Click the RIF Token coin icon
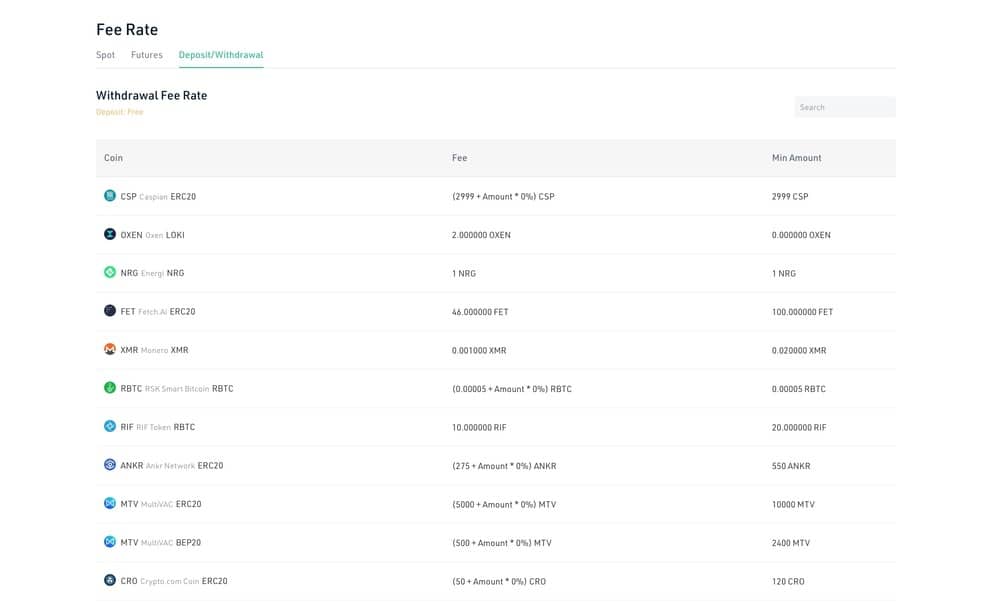The image size is (1000, 610). coord(110,426)
